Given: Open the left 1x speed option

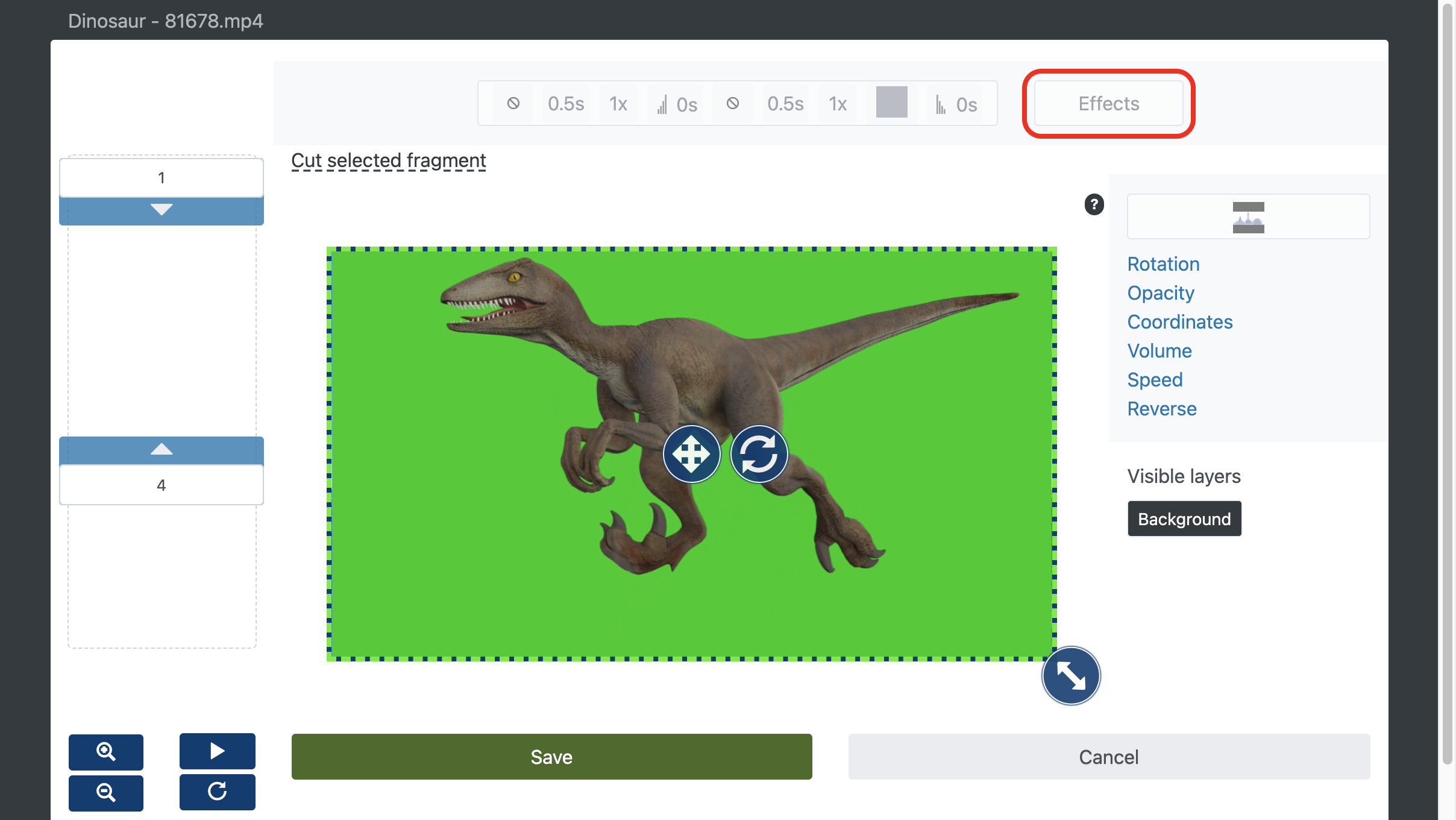Looking at the screenshot, I should click(x=618, y=104).
